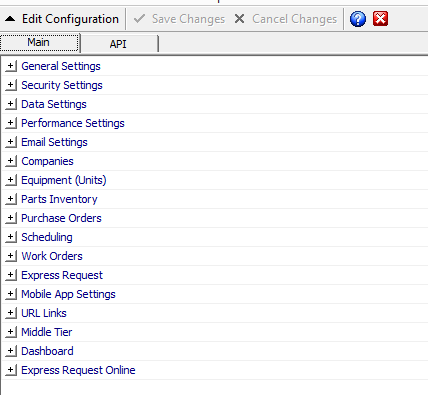Open help with the blue question icon

(358, 19)
